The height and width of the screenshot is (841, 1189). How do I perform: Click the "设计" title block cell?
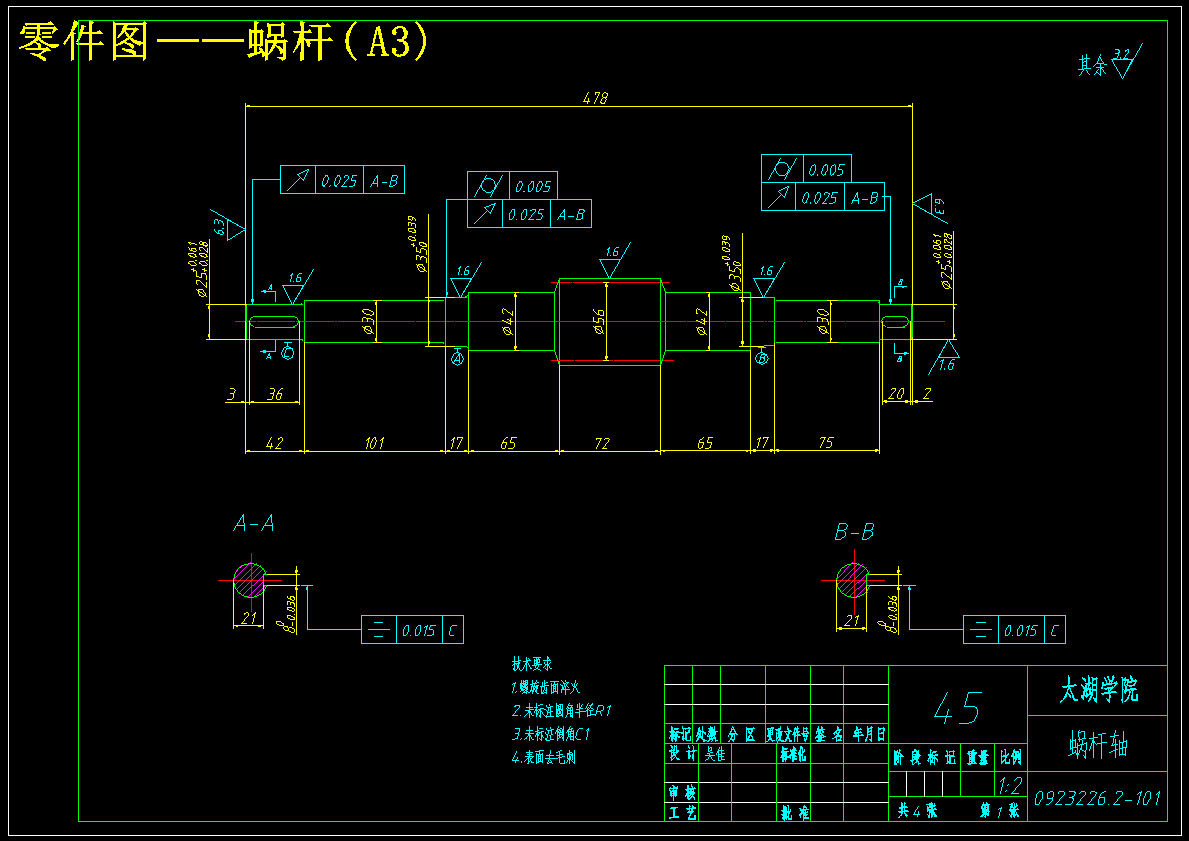click(x=682, y=753)
